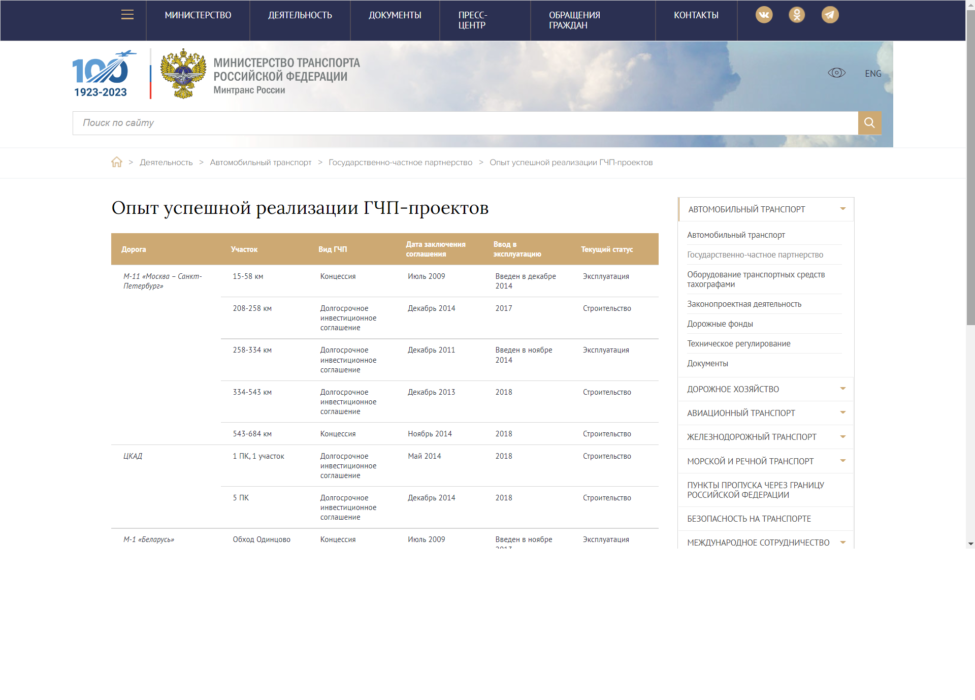Open the VK social network icon

pos(764,15)
